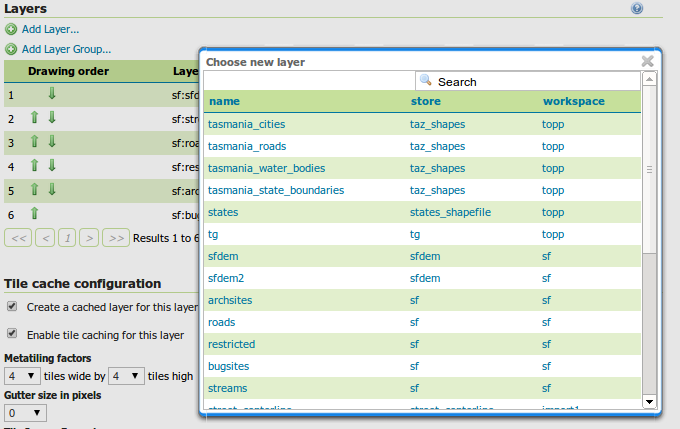
Task: Toggle Create a cached layer checkbox
Action: click(12, 306)
